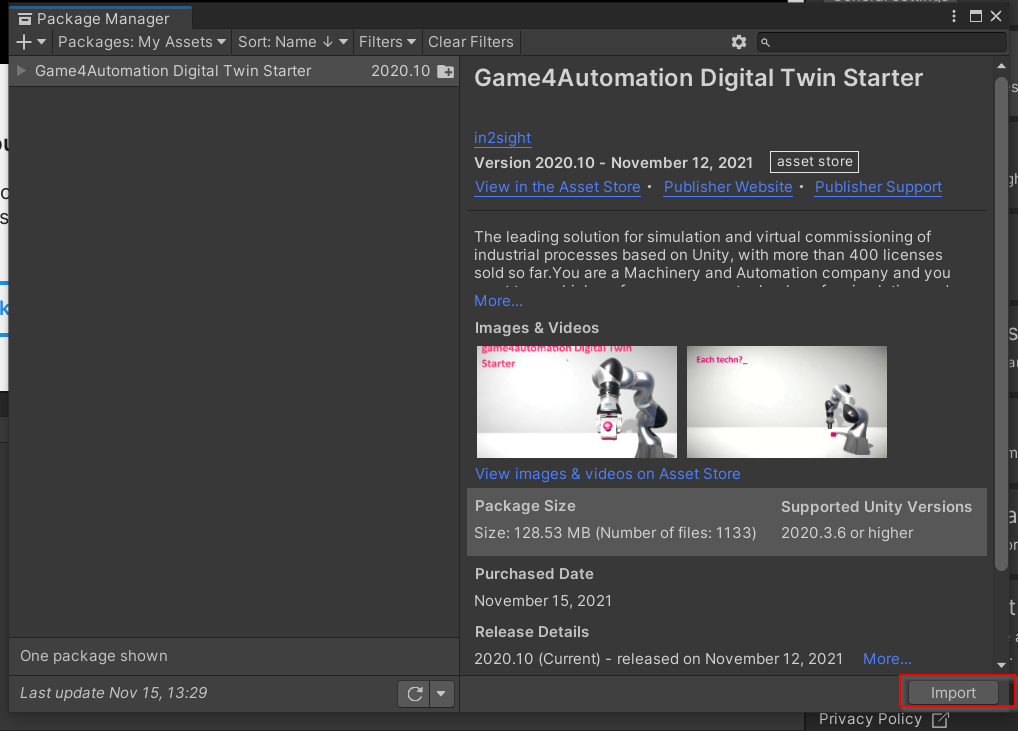Click the refresh icon beside last update
The width and height of the screenshot is (1018, 731).
415,694
